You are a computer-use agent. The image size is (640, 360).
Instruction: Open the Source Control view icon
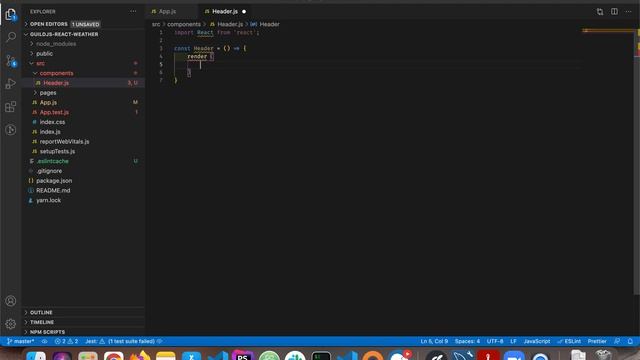pyautogui.click(x=11, y=61)
